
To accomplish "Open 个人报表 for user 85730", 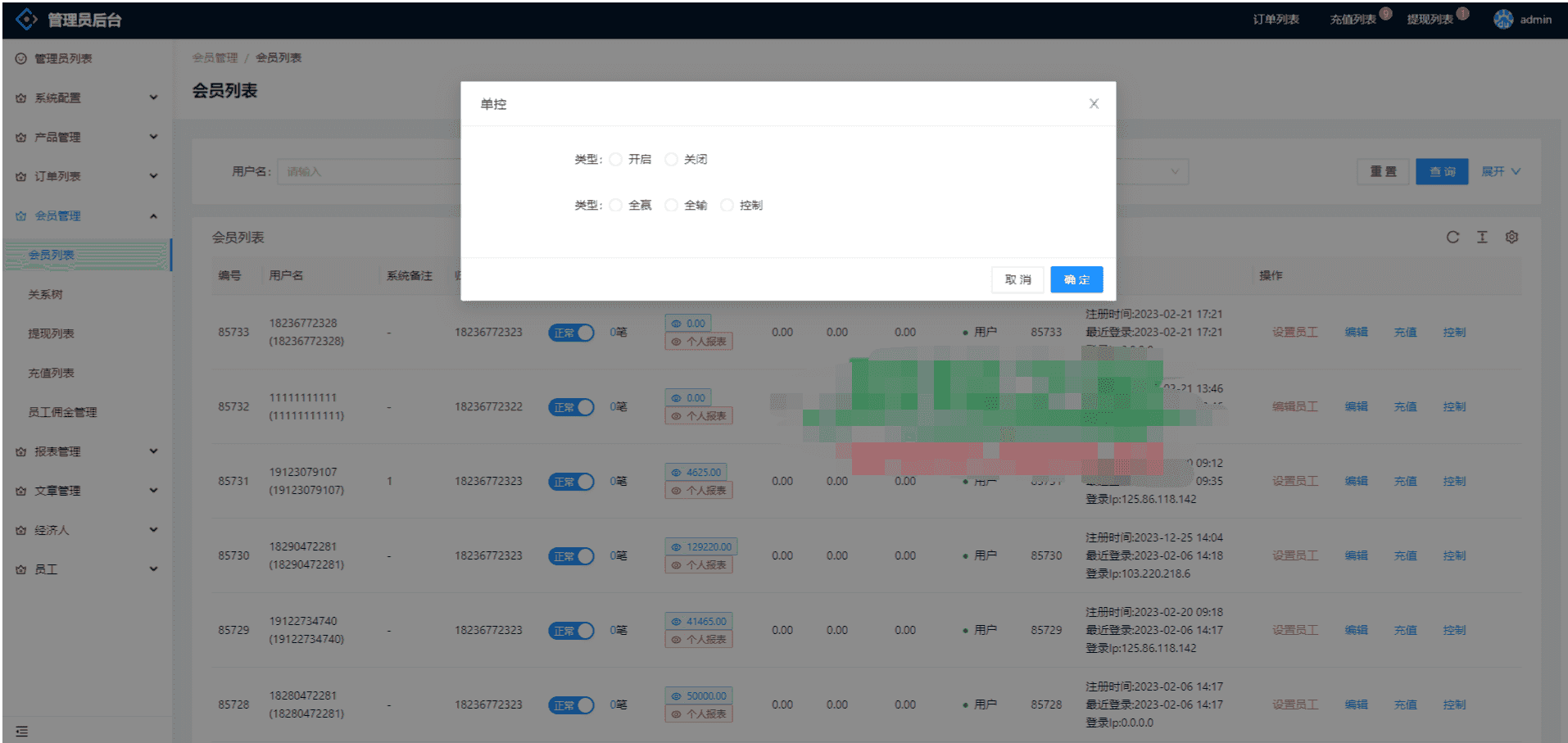I will tap(699, 565).
